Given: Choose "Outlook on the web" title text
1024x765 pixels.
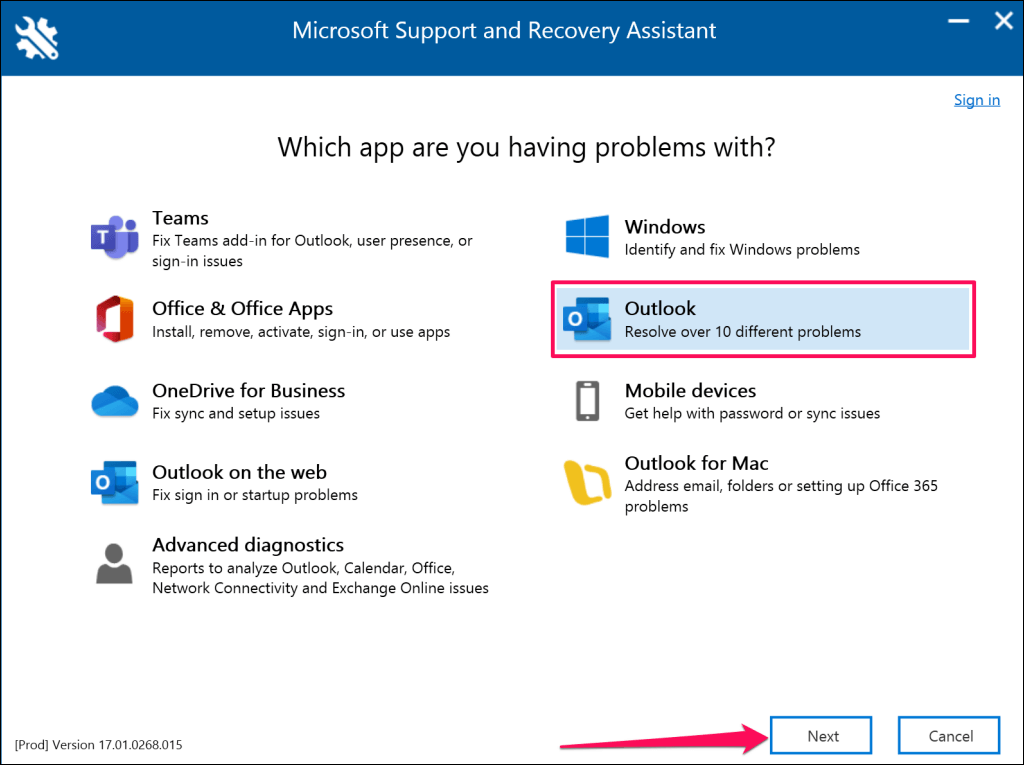Looking at the screenshot, I should coord(239,472).
